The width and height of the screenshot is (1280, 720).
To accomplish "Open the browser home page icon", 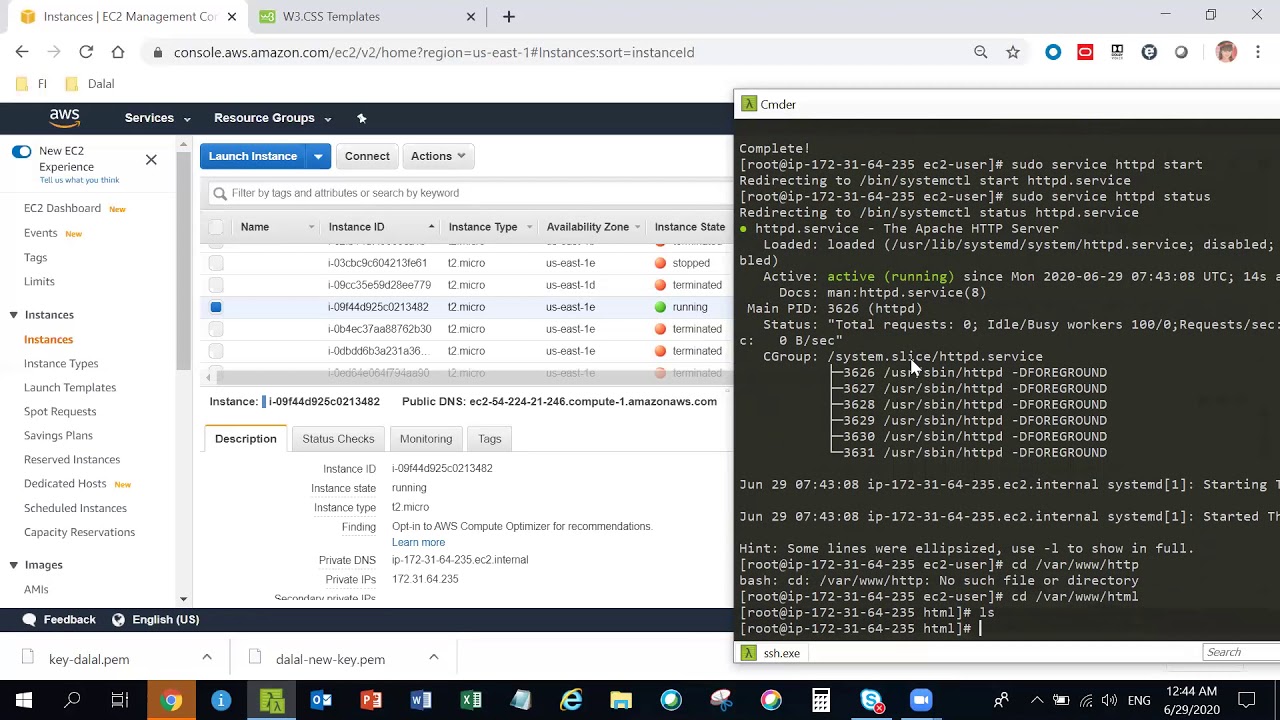I will point(118,52).
